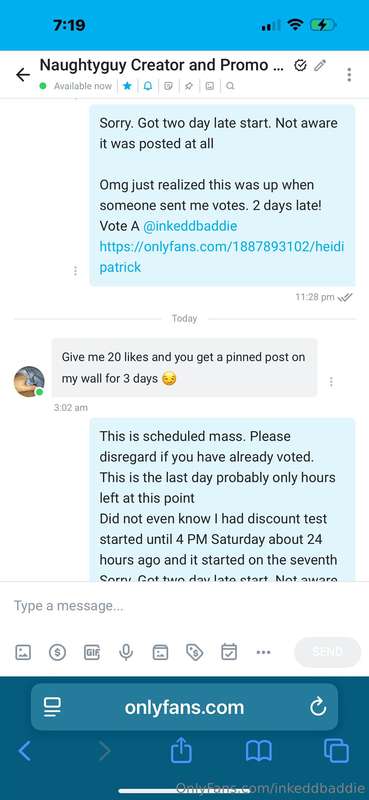This screenshot has width=369, height=800.
Task: Record voice message with microphone icon
Action: click(126, 652)
